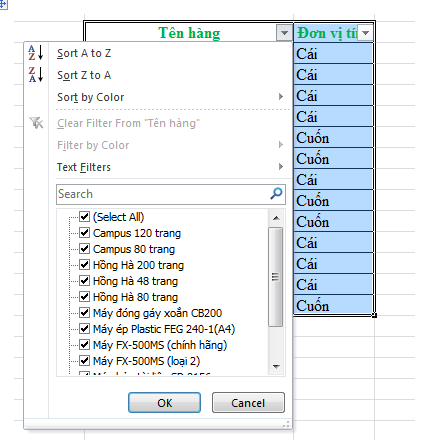Open the Đơn vị tính filter dropdown
This screenshot has height=440, width=423.
[x=365, y=33]
